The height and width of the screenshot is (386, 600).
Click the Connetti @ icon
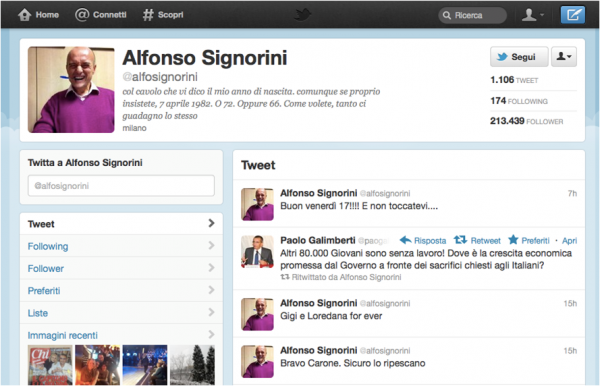pos(82,15)
